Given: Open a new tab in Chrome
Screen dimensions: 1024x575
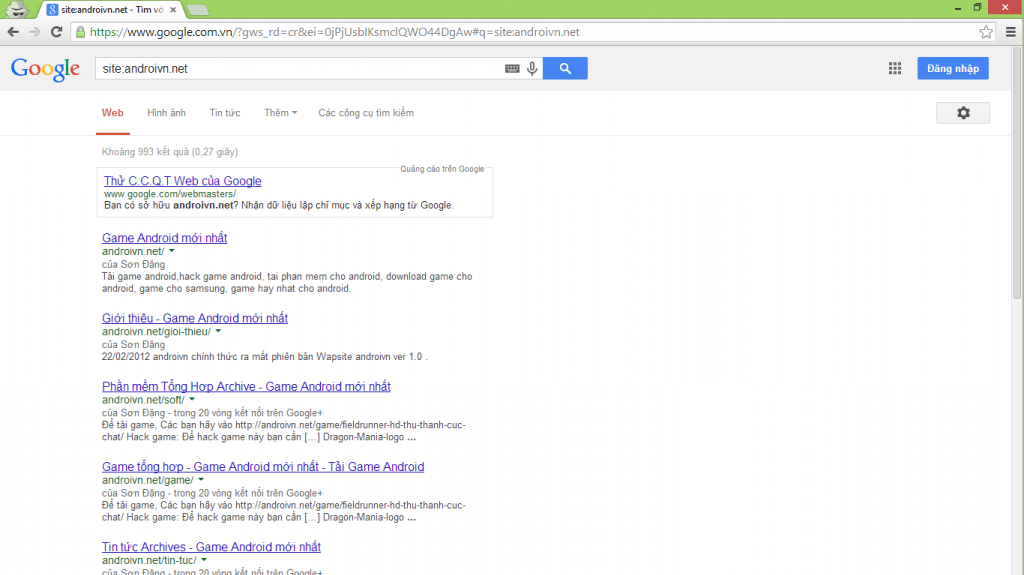Looking at the screenshot, I should pyautogui.click(x=197, y=10).
